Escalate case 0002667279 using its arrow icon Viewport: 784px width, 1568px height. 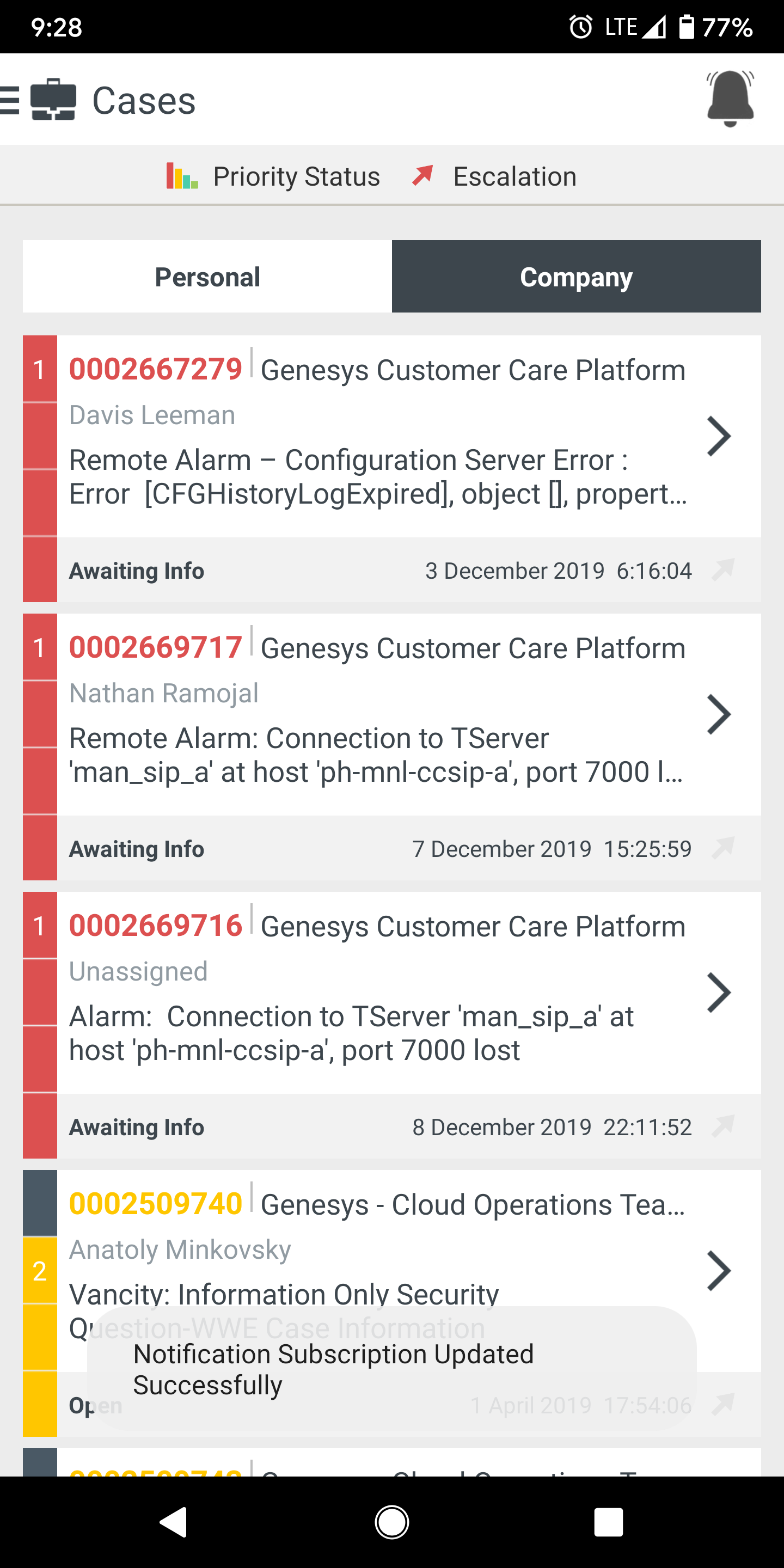pyautogui.click(x=723, y=569)
